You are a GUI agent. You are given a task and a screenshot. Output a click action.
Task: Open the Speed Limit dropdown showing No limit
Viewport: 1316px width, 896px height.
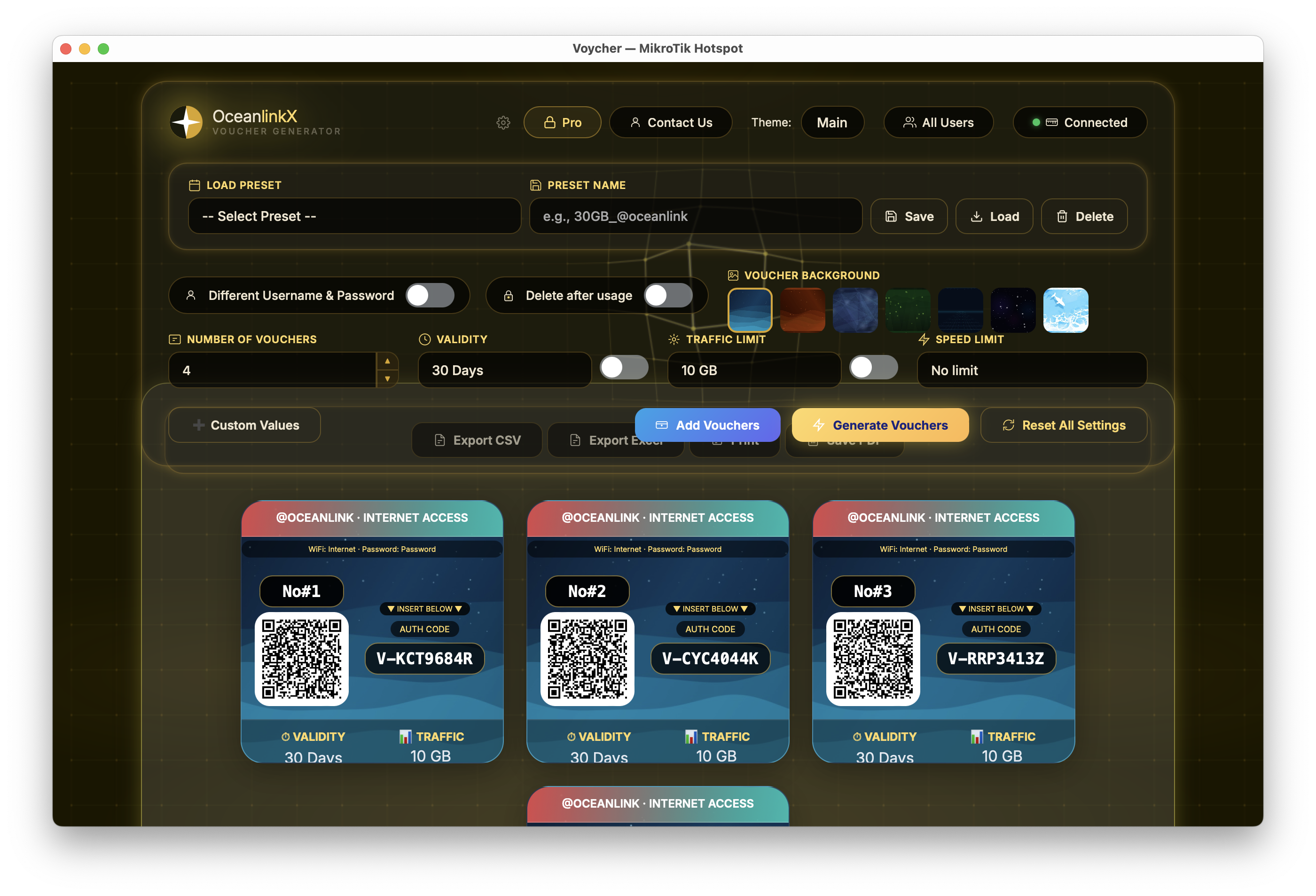point(1032,370)
